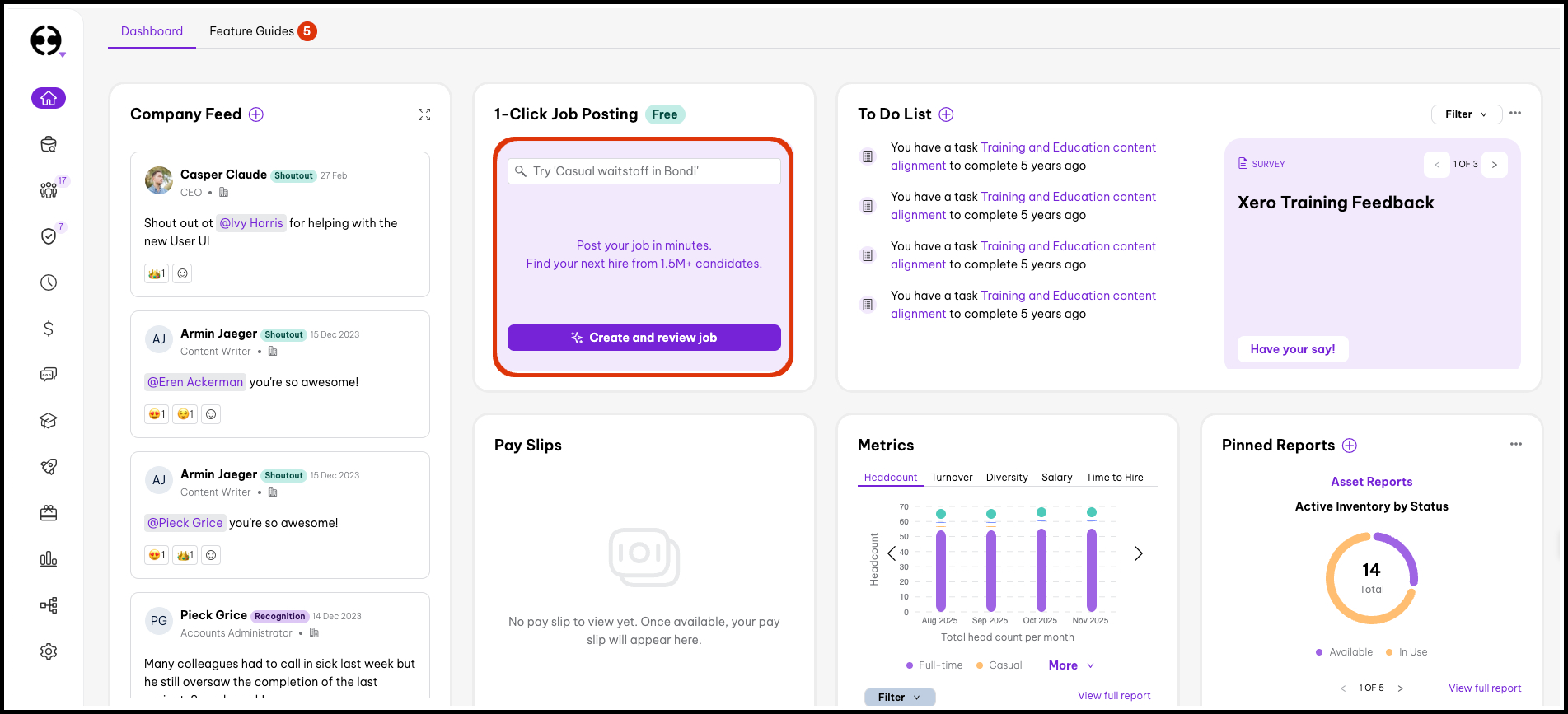Add a new Company Feed post
The height and width of the screenshot is (714, 1568).
click(x=256, y=114)
